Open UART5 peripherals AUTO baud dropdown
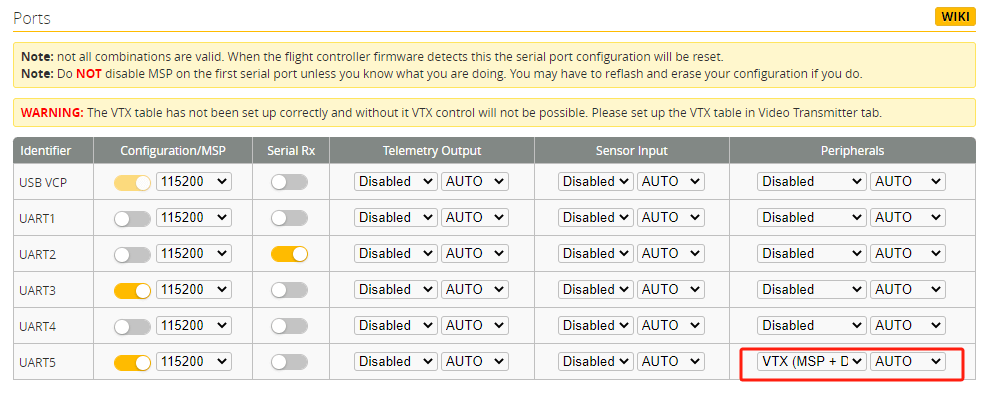 tap(908, 361)
